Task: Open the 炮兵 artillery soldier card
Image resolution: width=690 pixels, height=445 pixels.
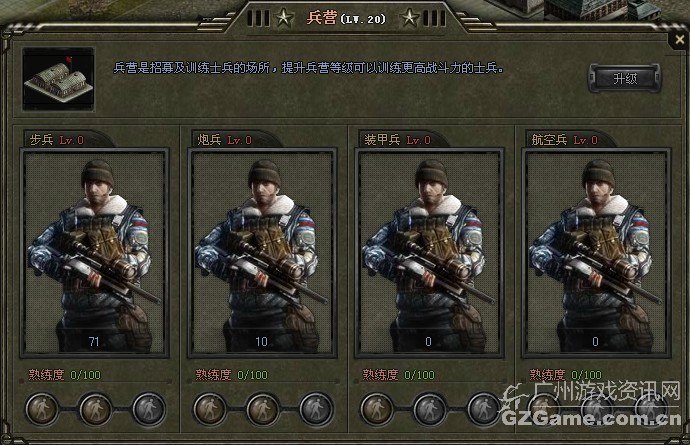Action: pos(262,253)
